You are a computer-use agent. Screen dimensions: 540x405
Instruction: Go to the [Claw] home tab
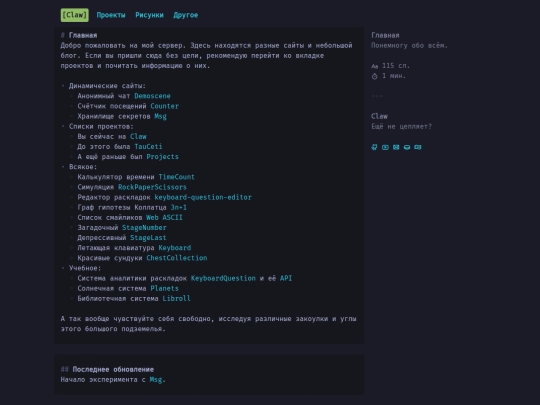pyautogui.click(x=74, y=15)
